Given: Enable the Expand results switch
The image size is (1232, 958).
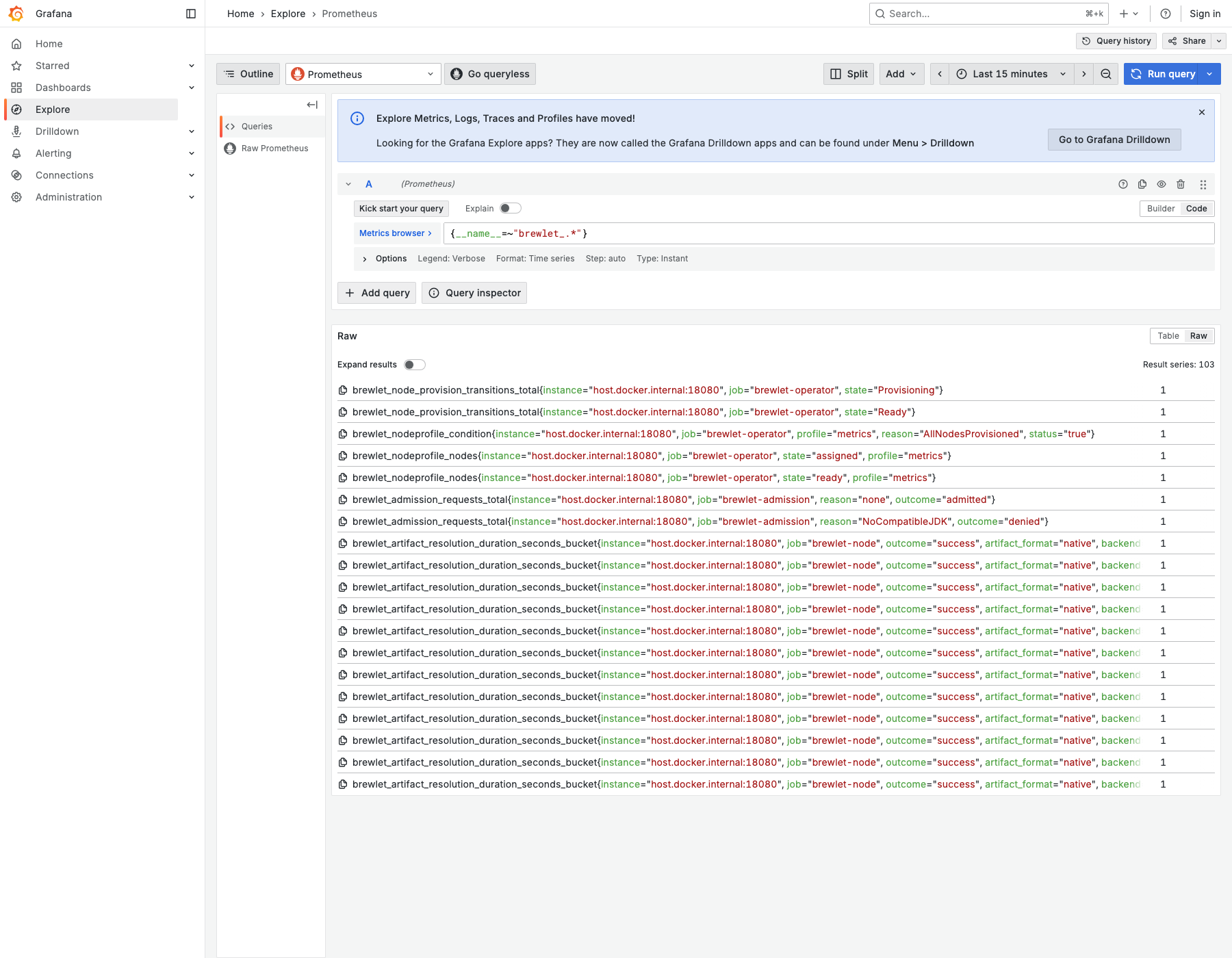Looking at the screenshot, I should click(x=415, y=365).
